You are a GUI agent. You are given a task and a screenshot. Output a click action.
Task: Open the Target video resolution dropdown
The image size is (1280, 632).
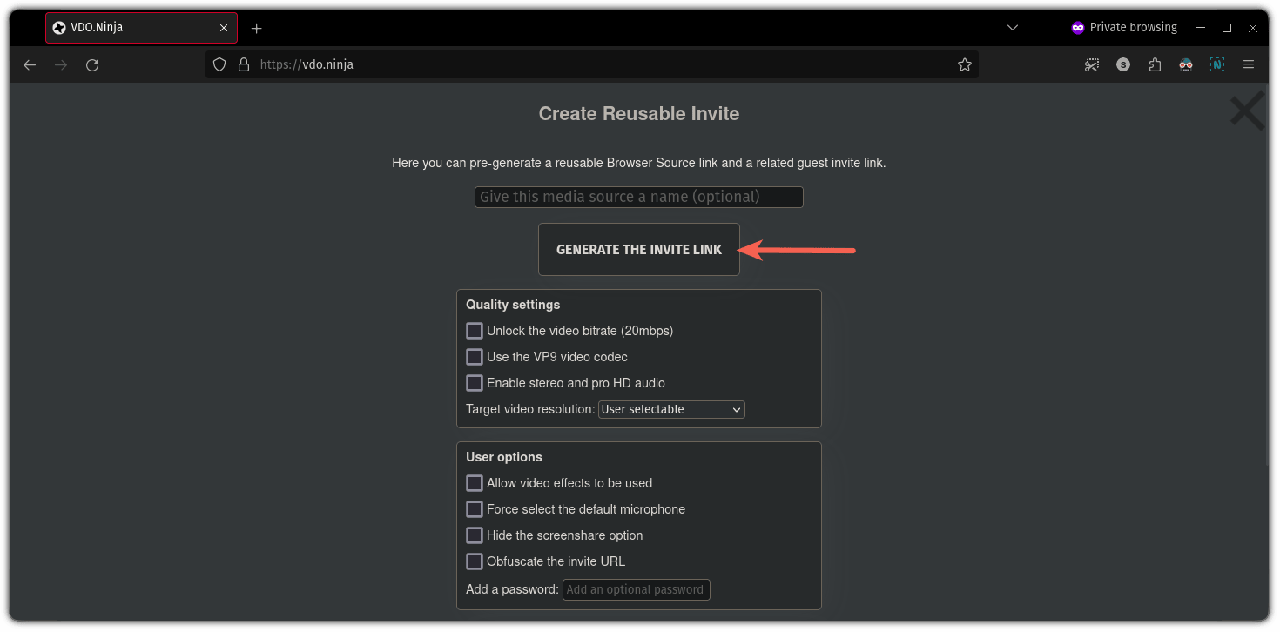click(x=671, y=410)
